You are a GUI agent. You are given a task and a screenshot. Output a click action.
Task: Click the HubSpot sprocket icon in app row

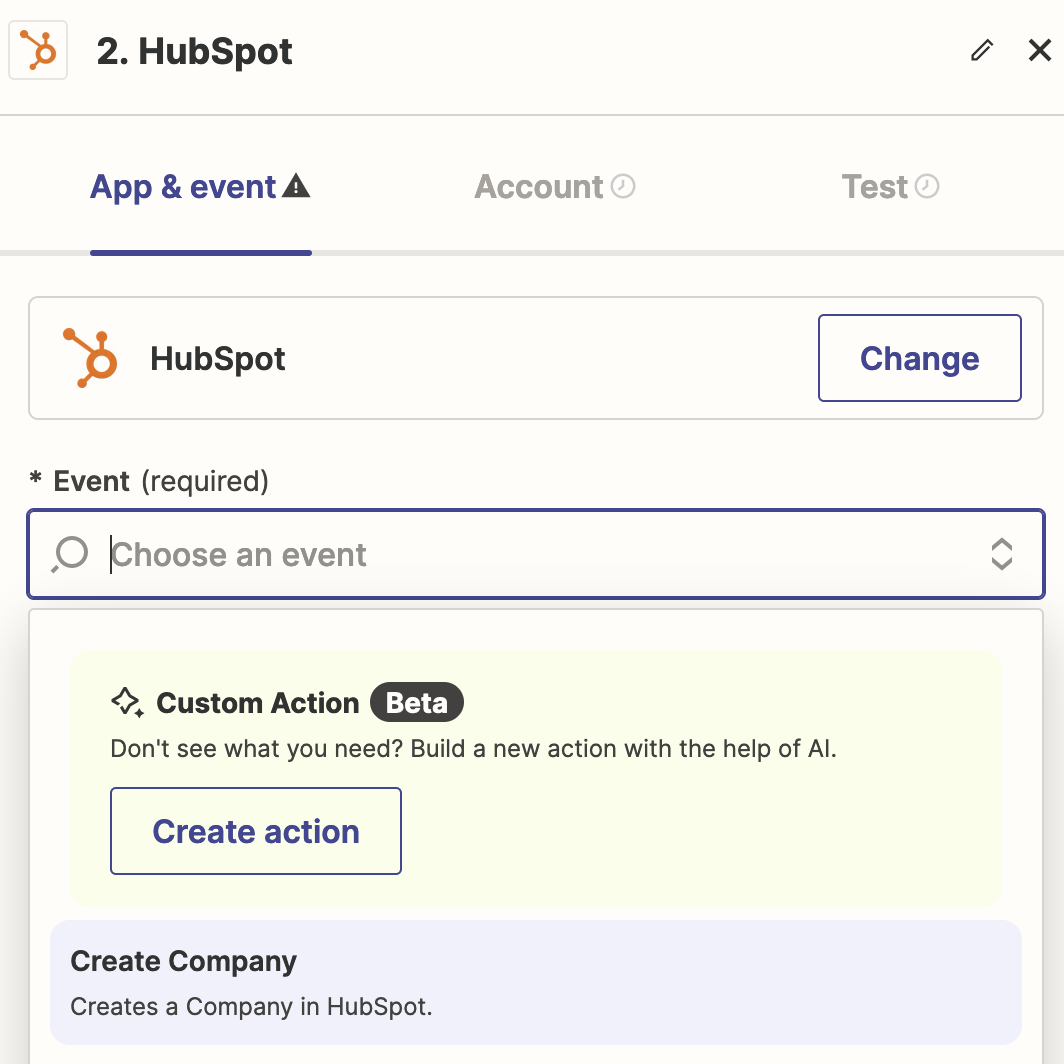point(90,358)
